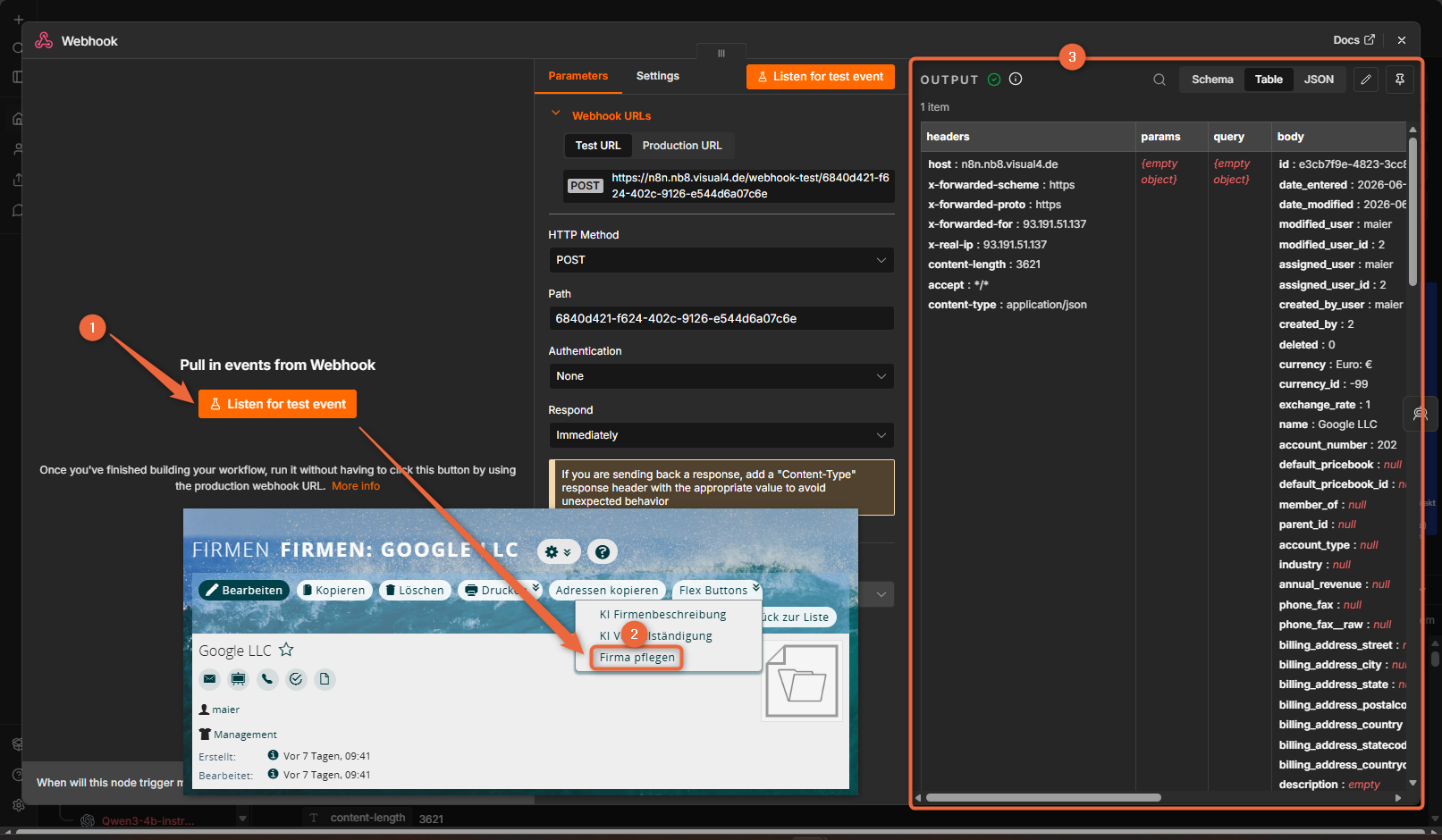This screenshot has width=1442, height=840.
Task: Click the vertical scrollbar of output table
Action: tap(1412, 212)
